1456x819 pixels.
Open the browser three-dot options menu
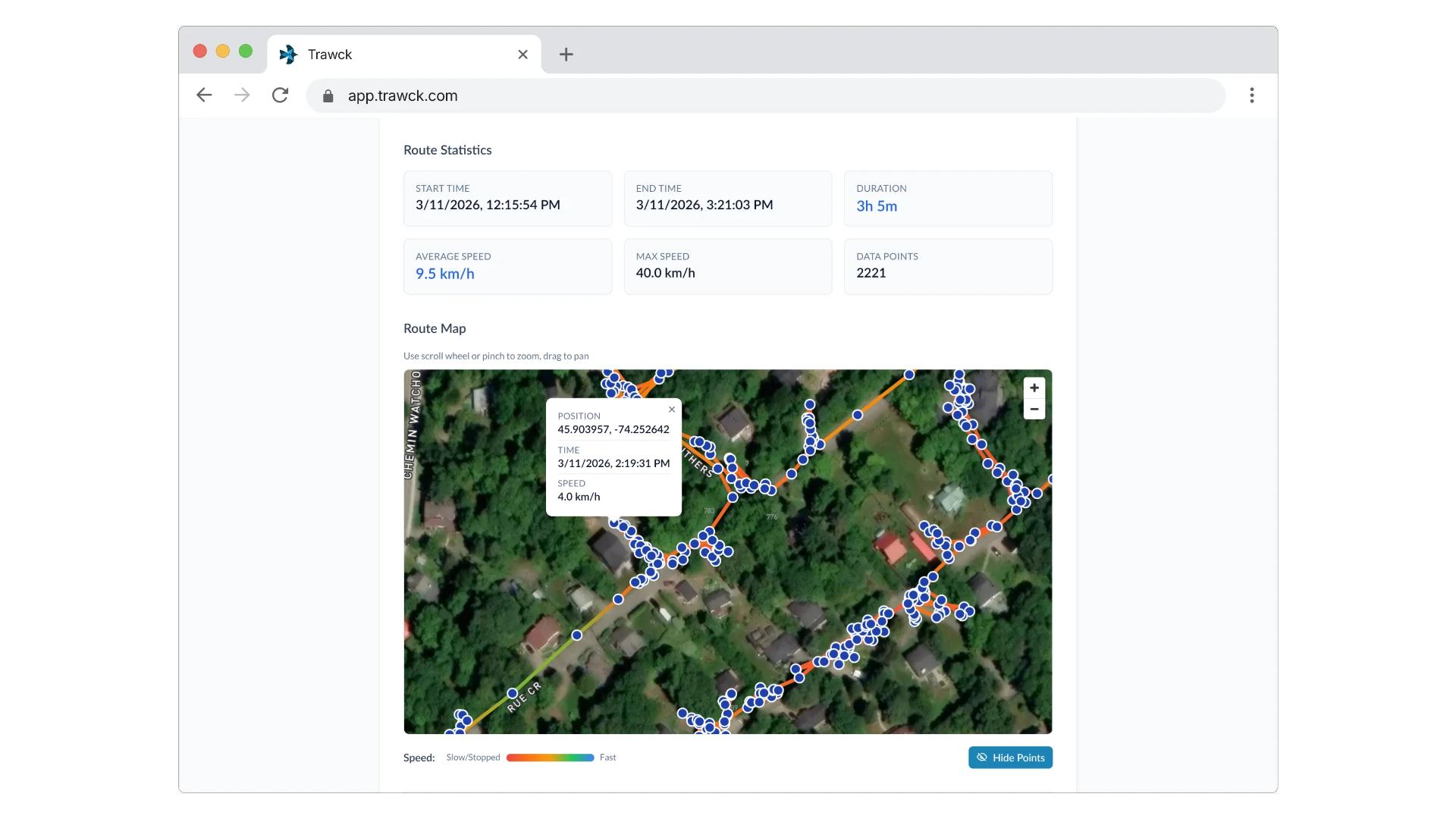pyautogui.click(x=1252, y=95)
